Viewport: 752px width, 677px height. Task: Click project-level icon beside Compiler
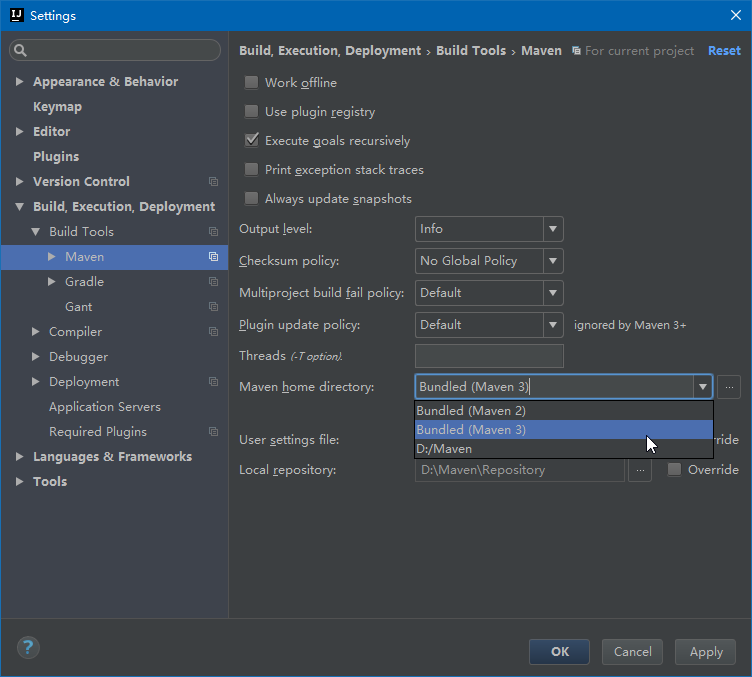click(x=213, y=331)
